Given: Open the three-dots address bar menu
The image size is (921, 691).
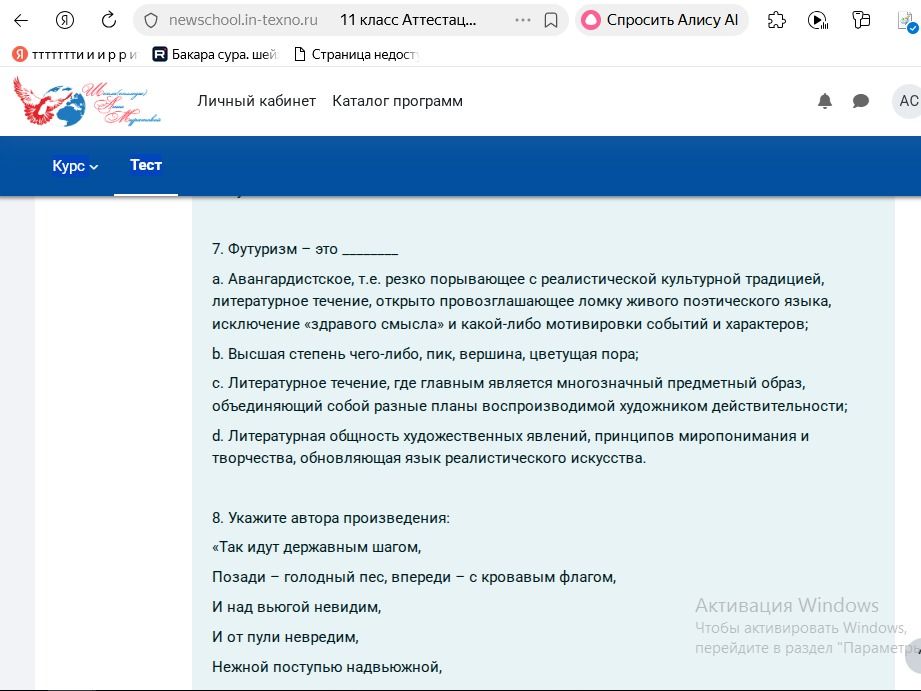Looking at the screenshot, I should (522, 20).
